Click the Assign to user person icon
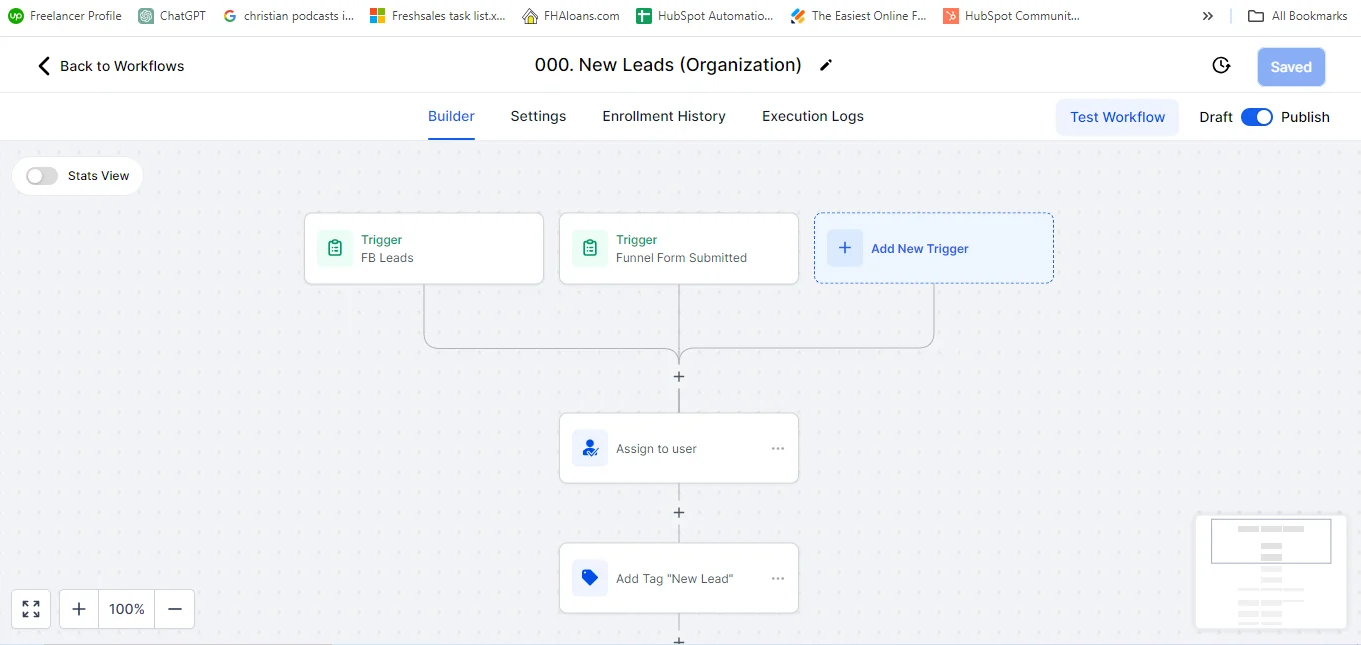Viewport: 1361px width, 645px height. [590, 448]
